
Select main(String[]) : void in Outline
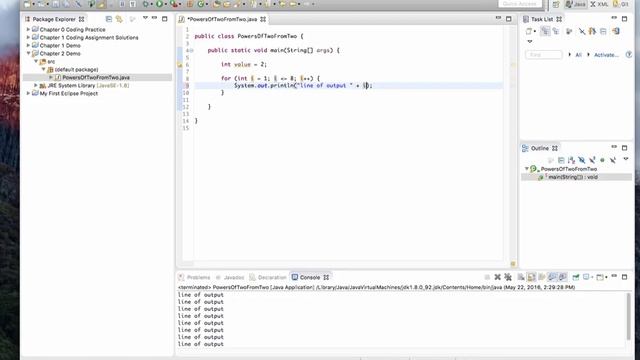click(573, 177)
